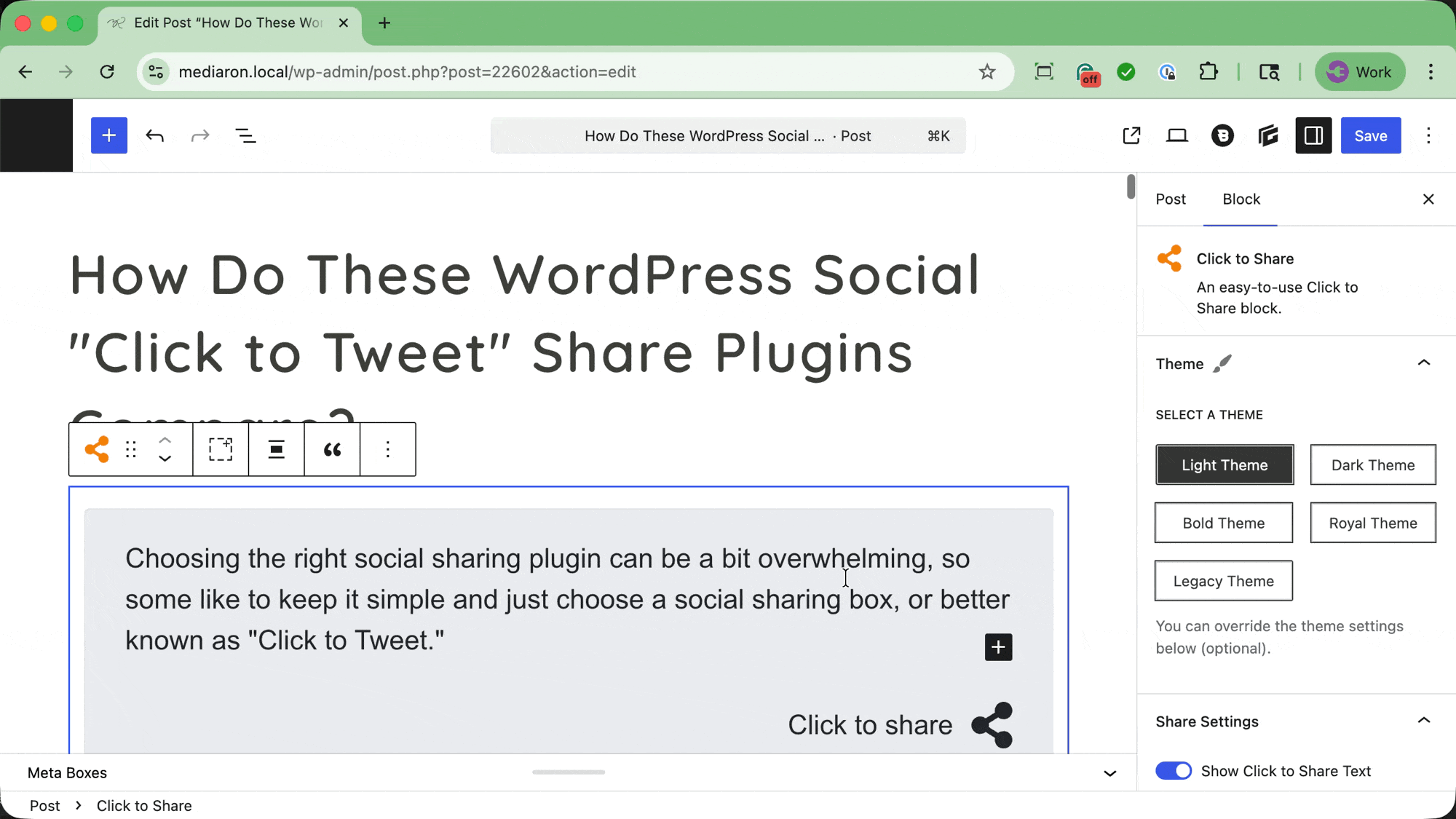The width and height of the screenshot is (1456, 819).
Task: Click the black plus add block button
Action: click(x=998, y=646)
